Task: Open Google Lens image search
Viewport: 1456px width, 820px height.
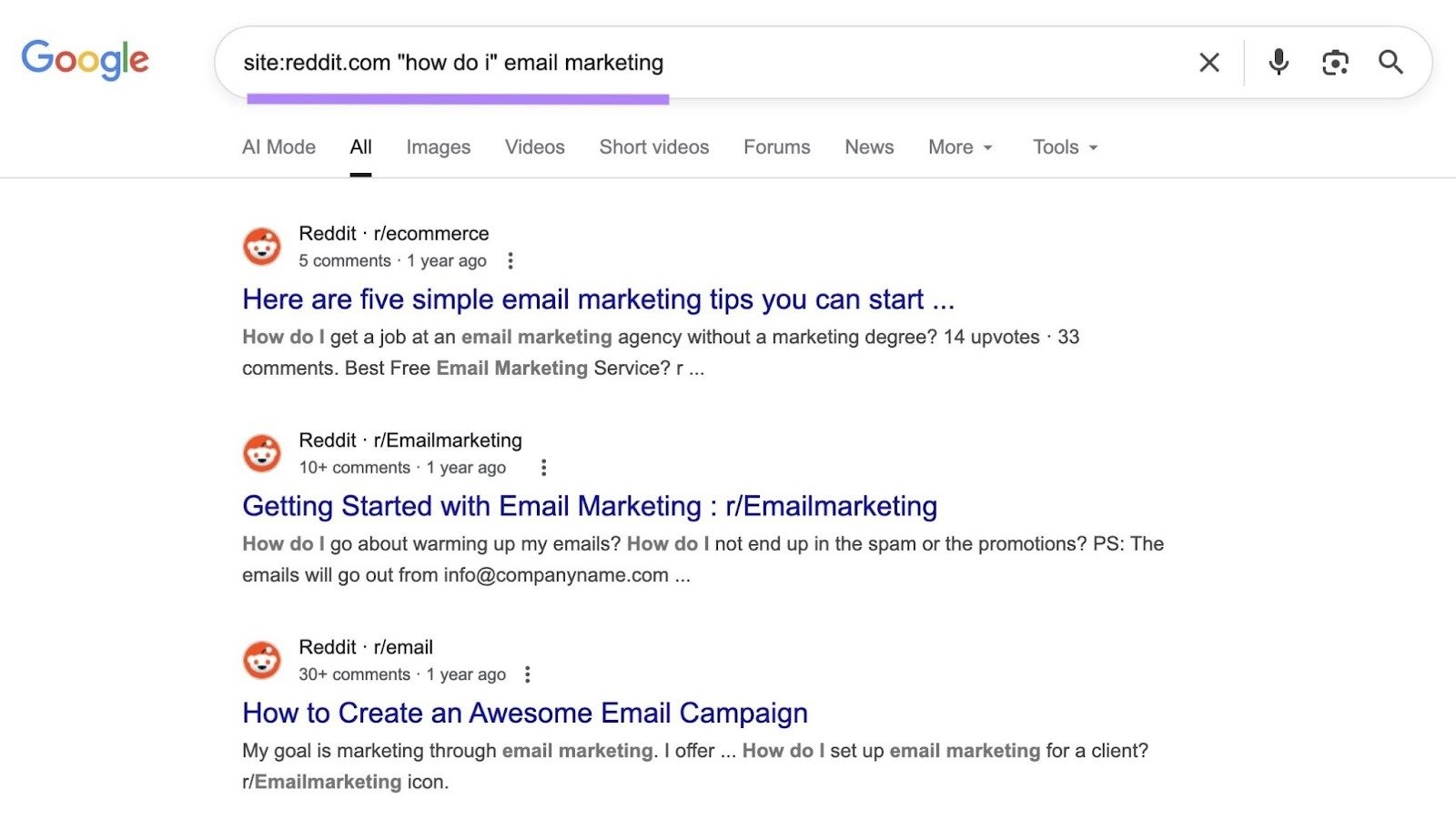Action: point(1334,62)
